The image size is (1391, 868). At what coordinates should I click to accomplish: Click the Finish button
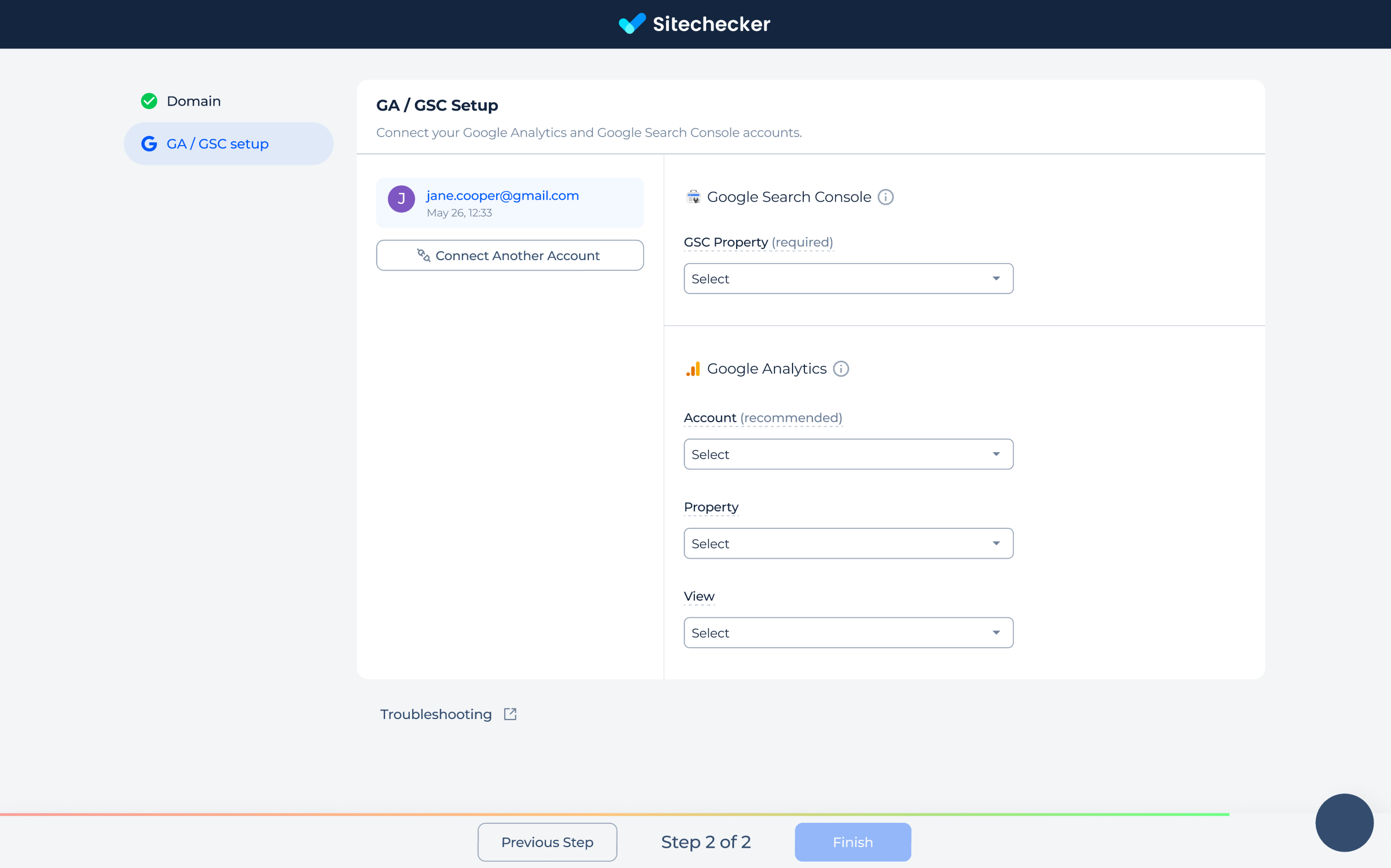pos(853,842)
